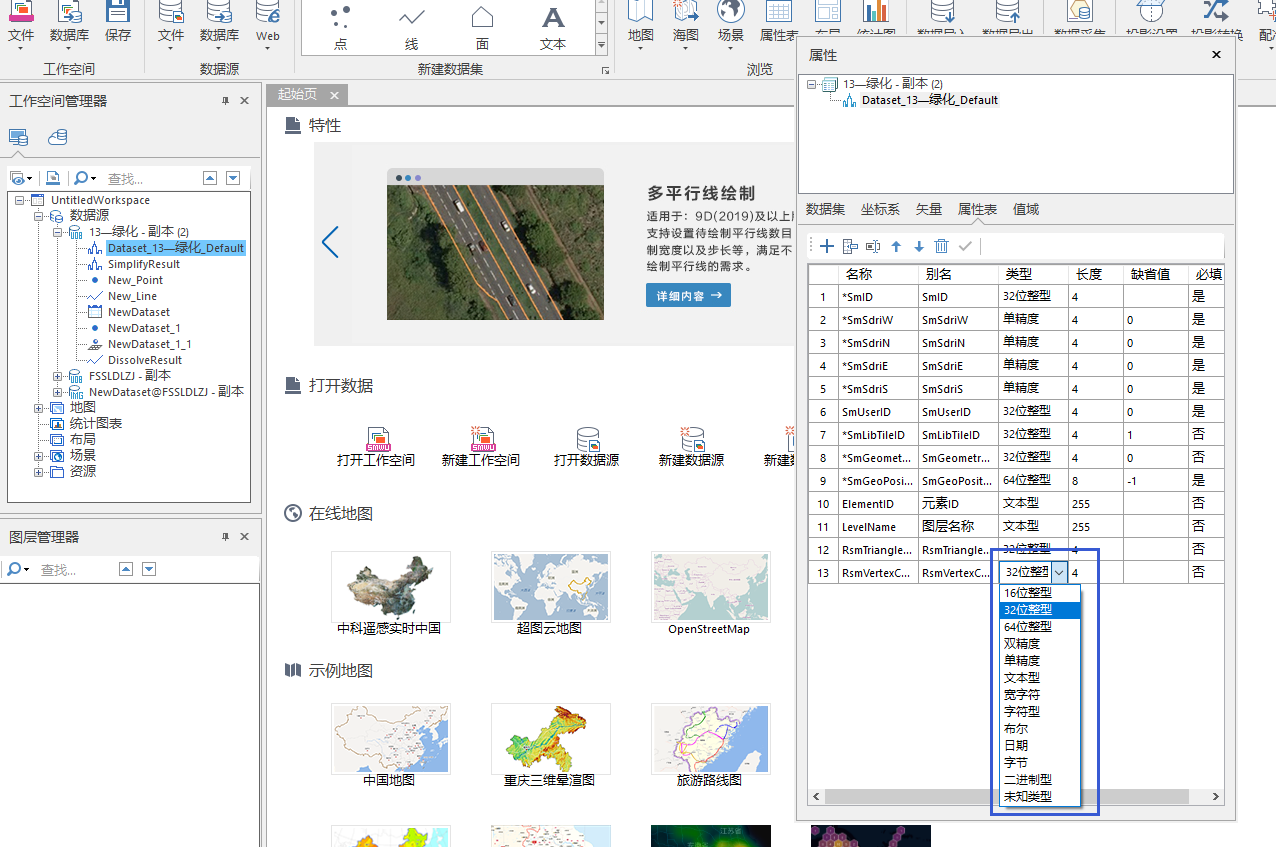Screen dimensions: 1276x847
Task: Delete the field with the trash icon
Action: (x=941, y=246)
